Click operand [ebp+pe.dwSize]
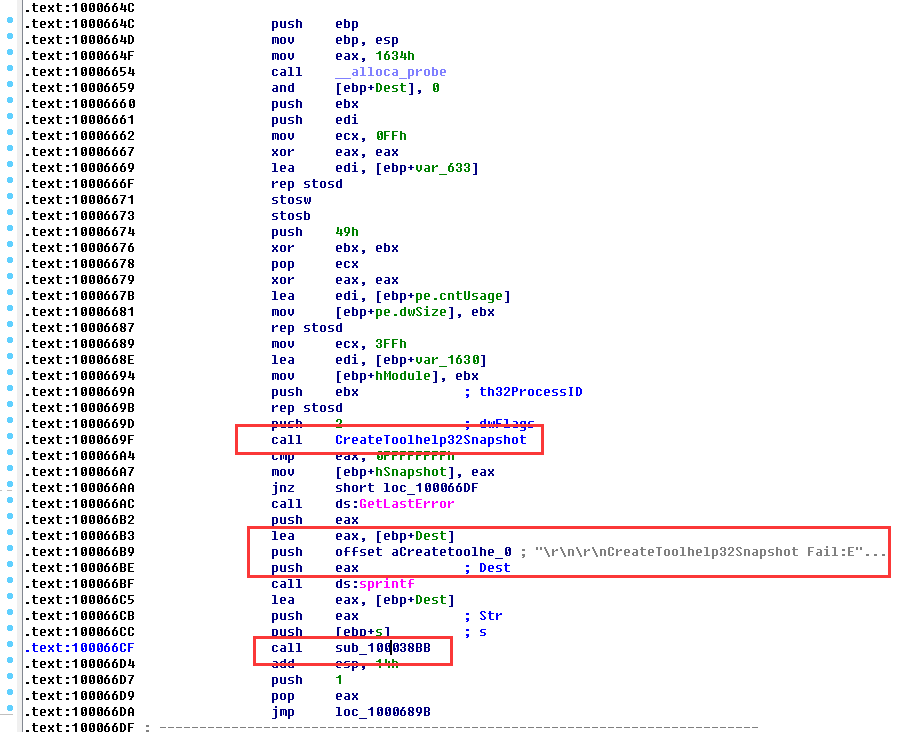The height and width of the screenshot is (732, 918). 395,312
